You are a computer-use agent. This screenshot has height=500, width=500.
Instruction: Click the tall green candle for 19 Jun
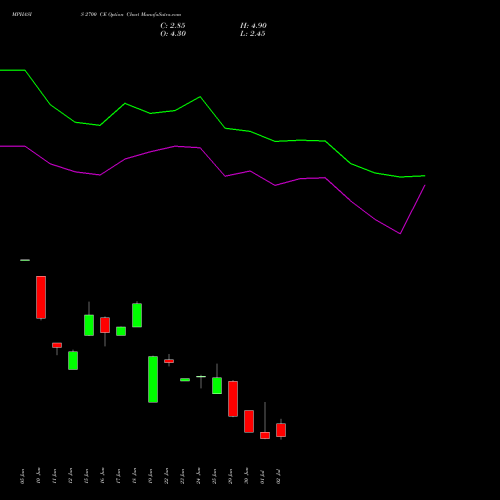(x=153, y=379)
